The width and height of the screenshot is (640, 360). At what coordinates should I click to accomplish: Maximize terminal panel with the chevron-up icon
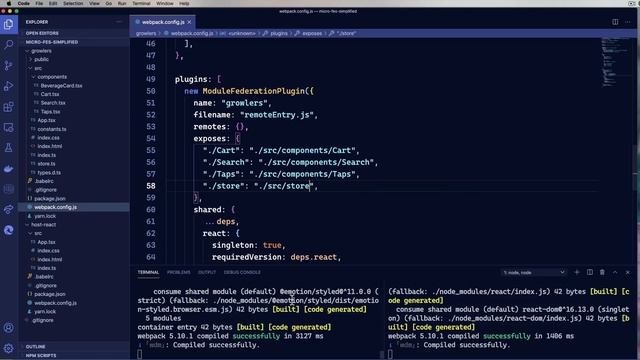click(615, 272)
